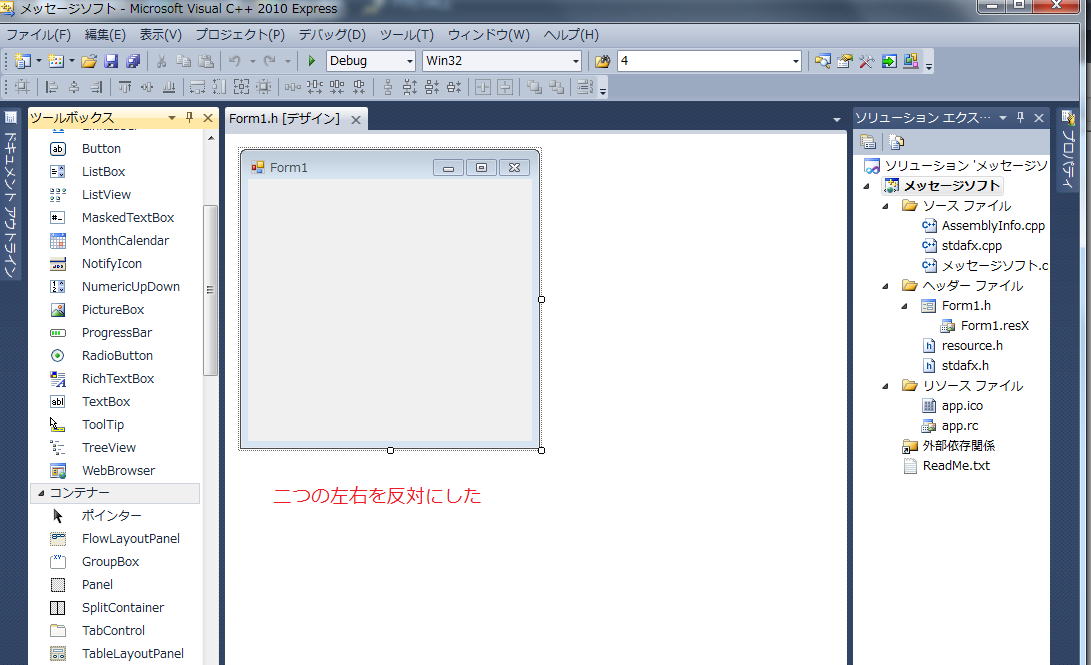Open the active documents list dropdown arrow
1091x665 pixels.
pos(836,120)
